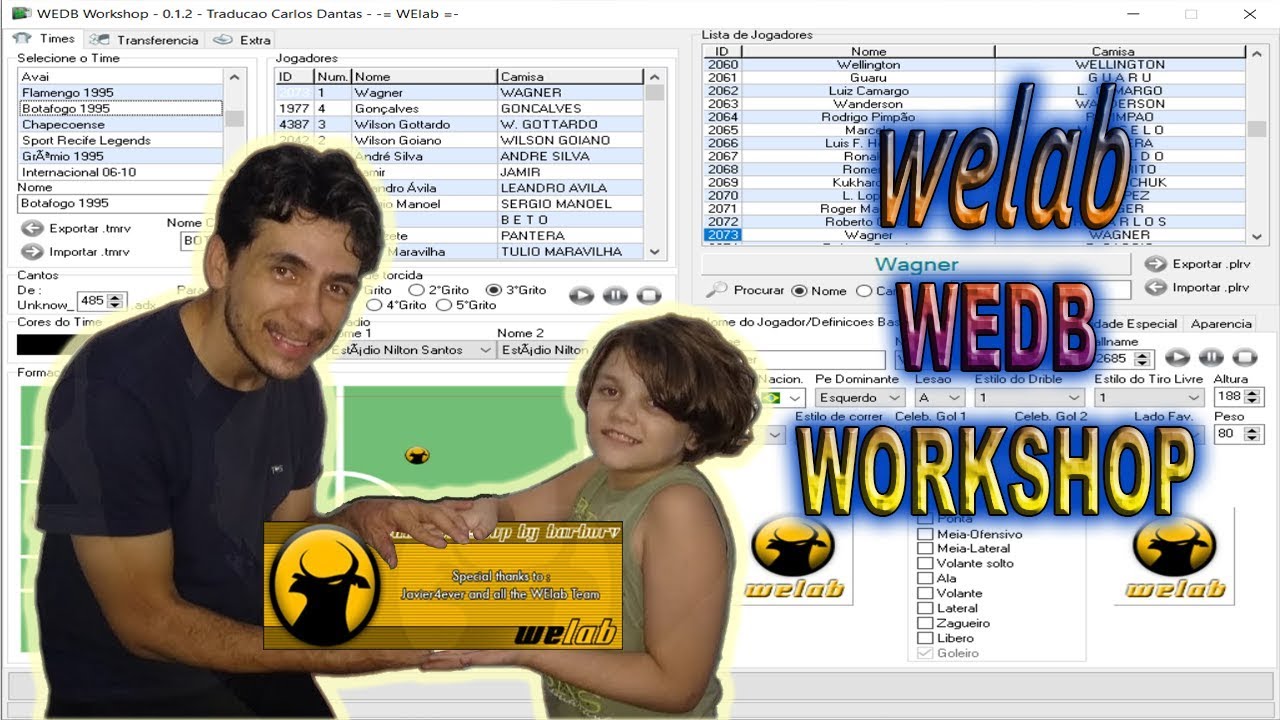Expand the Estilo do Tiro Livre dropdown
Image resolution: width=1280 pixels, height=720 pixels.
point(1194,398)
